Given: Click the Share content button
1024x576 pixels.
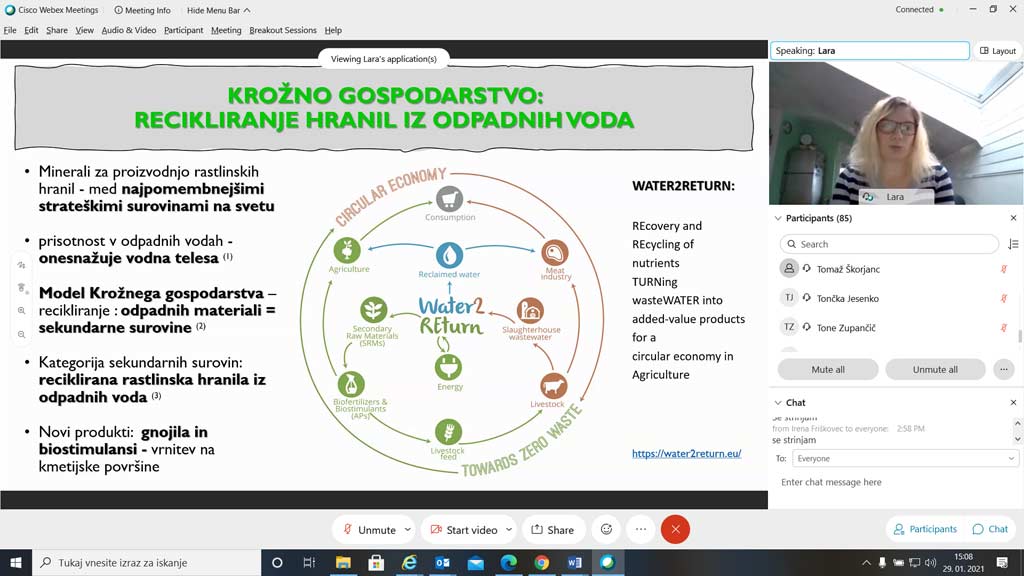Looking at the screenshot, I should 552,530.
